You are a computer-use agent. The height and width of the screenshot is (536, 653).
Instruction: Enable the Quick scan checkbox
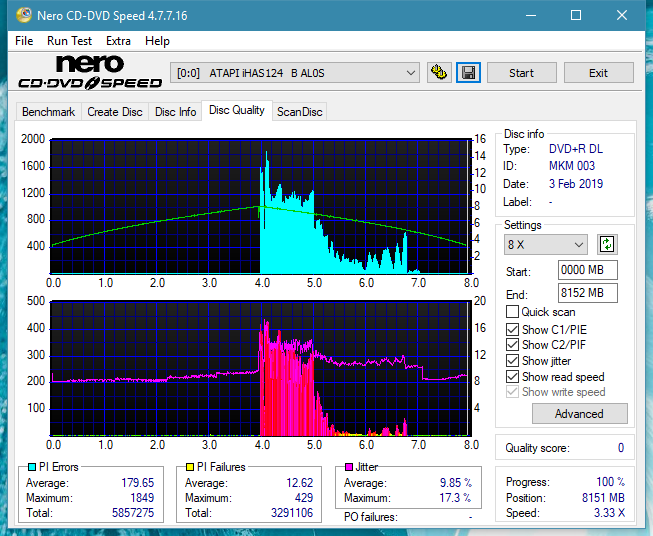[512, 312]
